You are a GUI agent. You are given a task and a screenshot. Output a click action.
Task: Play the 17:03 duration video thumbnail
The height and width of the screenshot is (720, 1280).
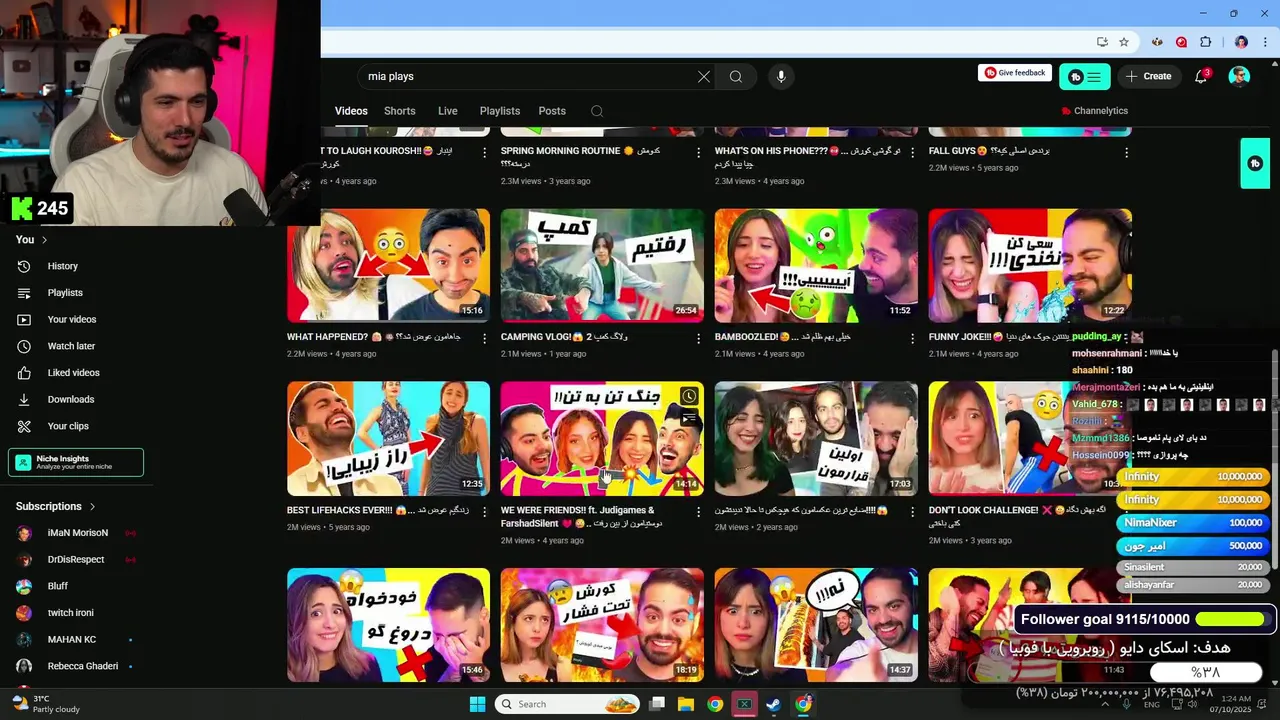tap(816, 439)
